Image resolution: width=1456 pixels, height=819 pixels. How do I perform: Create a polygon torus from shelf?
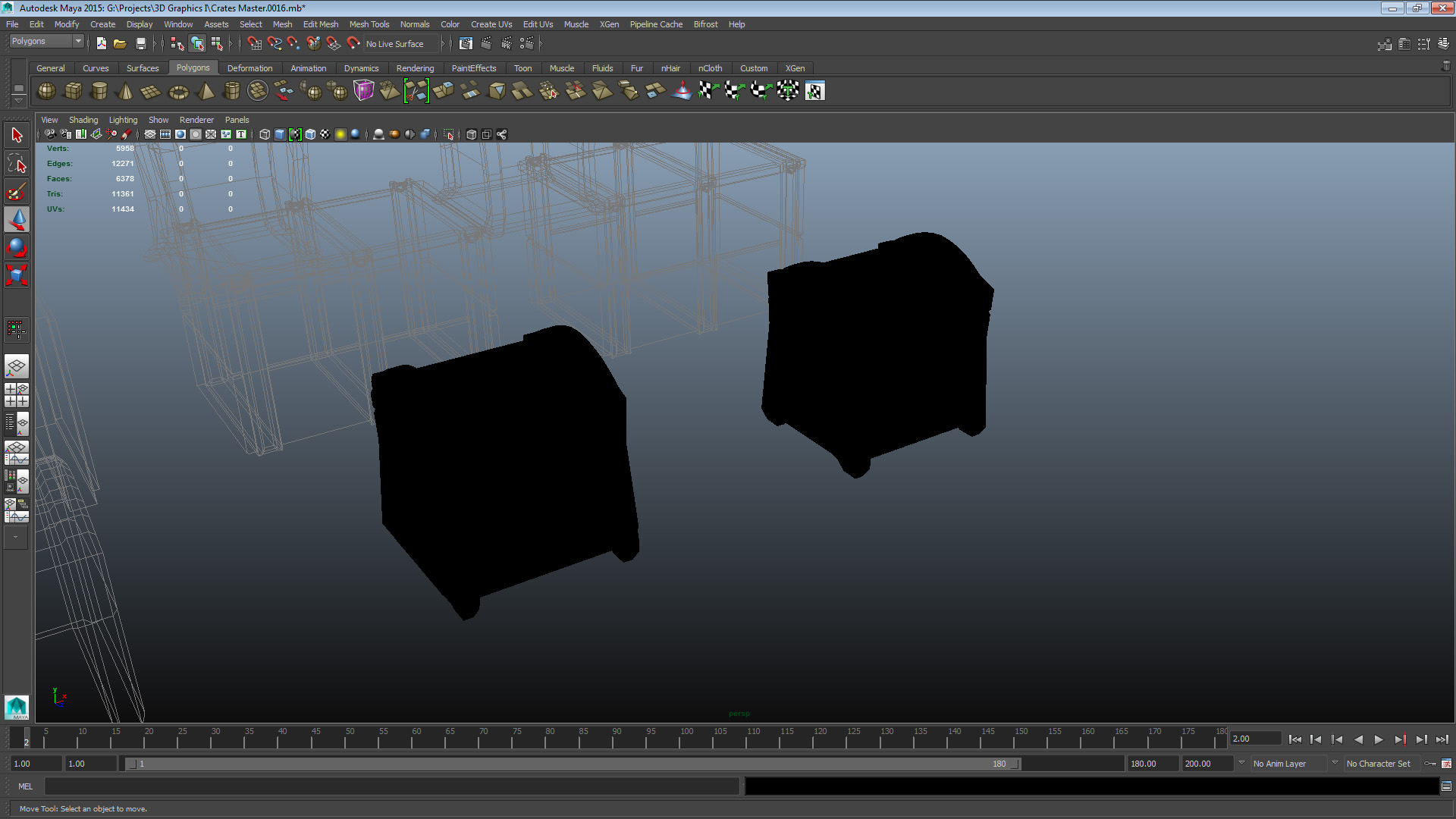(x=178, y=92)
